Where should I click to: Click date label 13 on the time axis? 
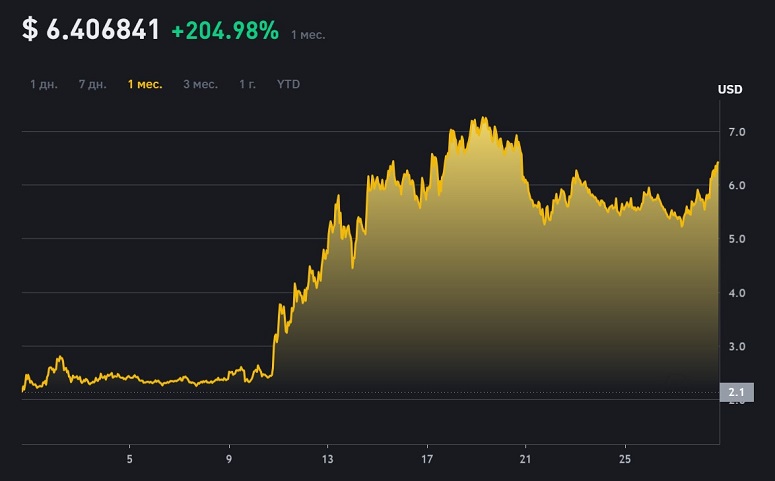click(327, 459)
